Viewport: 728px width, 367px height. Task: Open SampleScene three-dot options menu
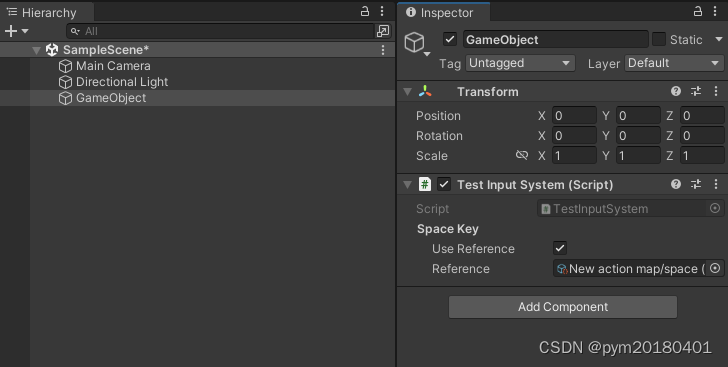pyautogui.click(x=383, y=50)
